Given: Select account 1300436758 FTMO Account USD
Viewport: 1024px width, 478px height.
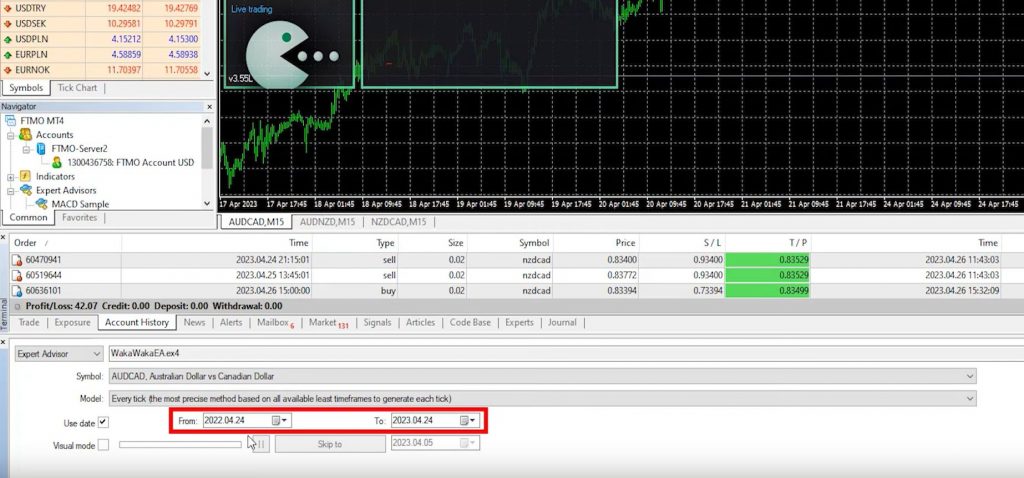Looking at the screenshot, I should [x=131, y=163].
